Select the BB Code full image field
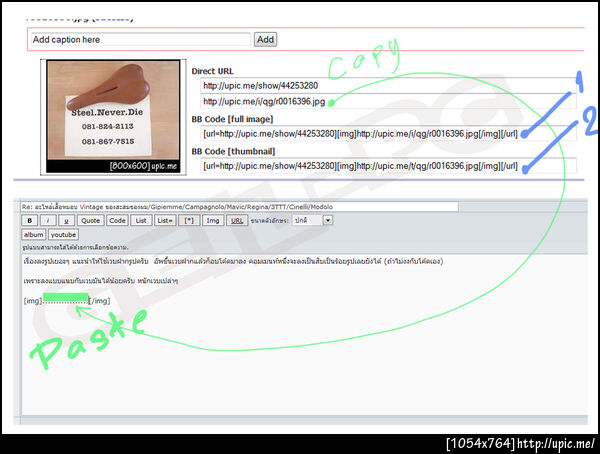 coord(388,134)
